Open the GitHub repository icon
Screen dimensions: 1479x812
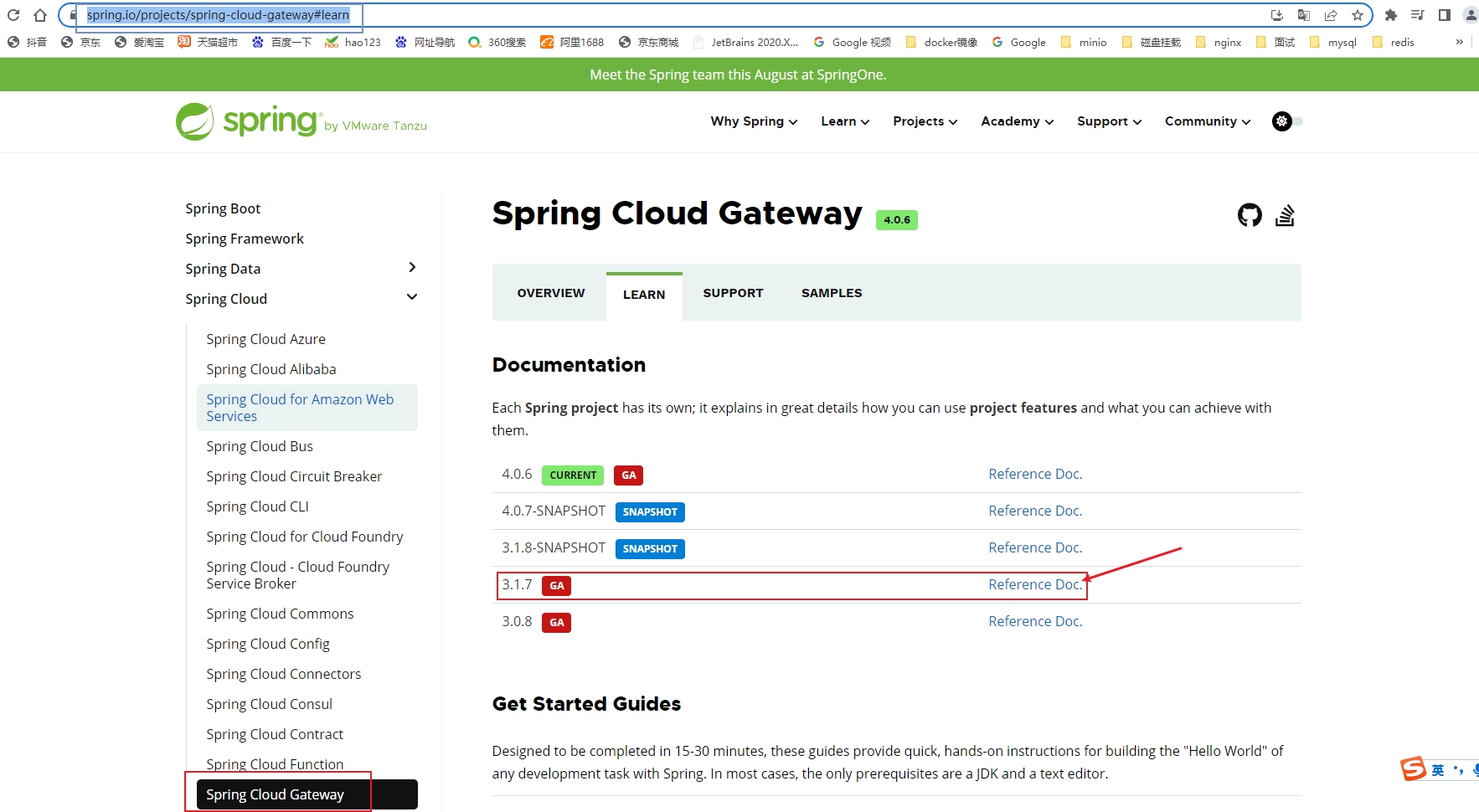click(x=1250, y=215)
